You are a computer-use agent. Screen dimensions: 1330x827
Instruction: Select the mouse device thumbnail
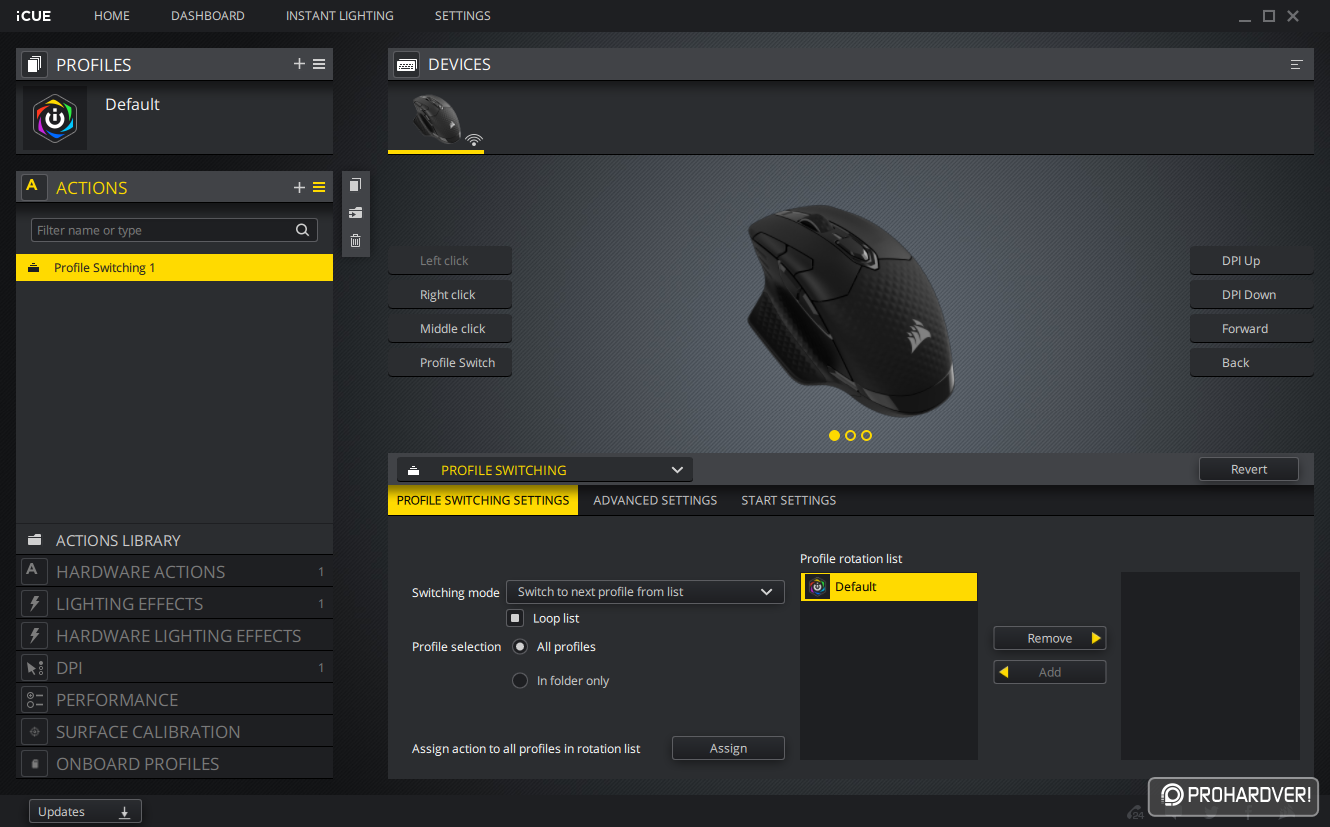436,120
